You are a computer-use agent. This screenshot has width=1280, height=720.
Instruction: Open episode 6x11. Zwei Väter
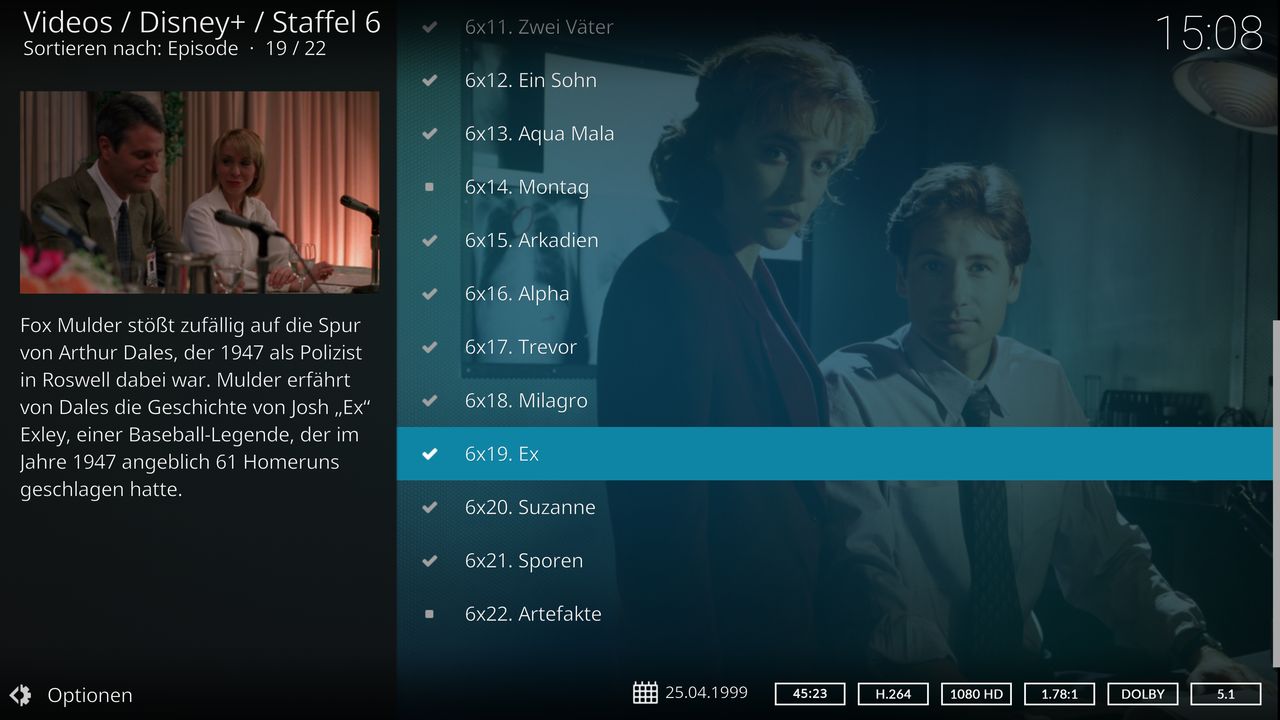click(835, 27)
